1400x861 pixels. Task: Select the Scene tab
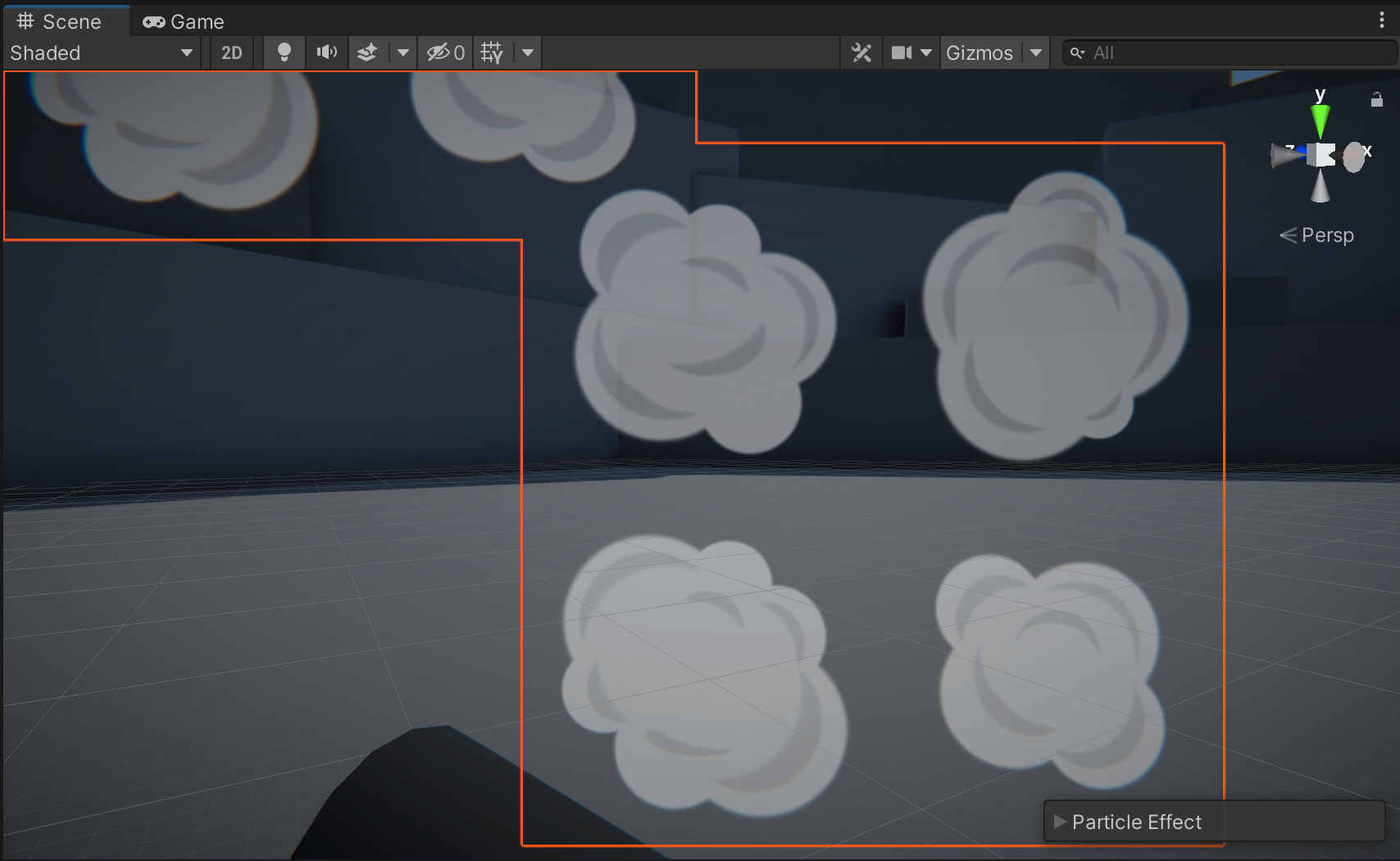click(61, 21)
